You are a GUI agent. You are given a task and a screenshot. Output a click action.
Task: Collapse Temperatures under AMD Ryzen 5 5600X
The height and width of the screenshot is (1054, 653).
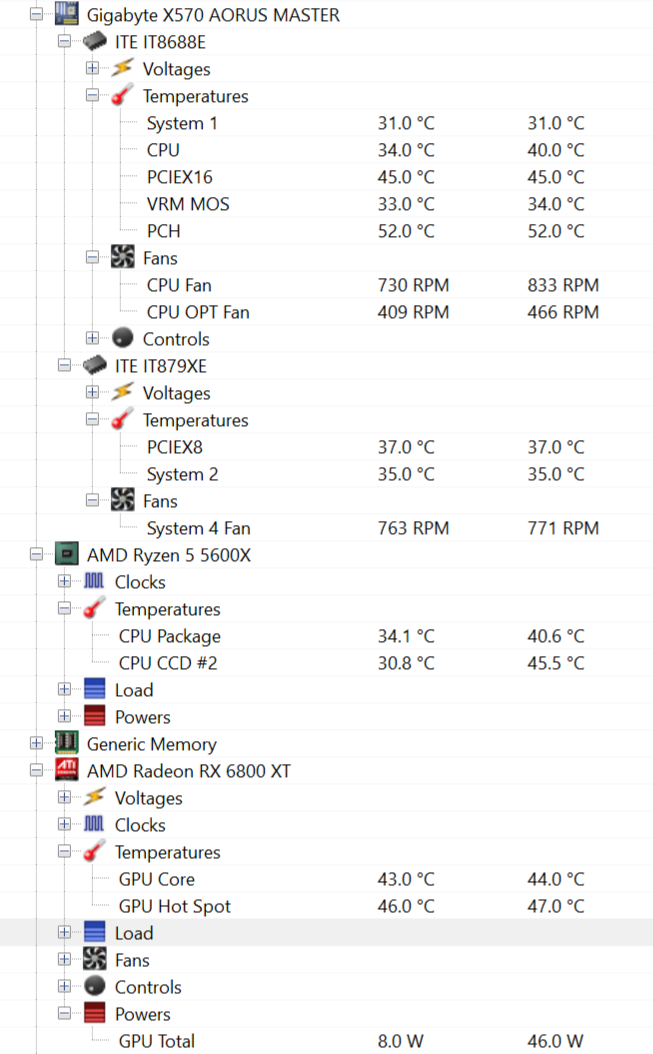[x=64, y=608]
